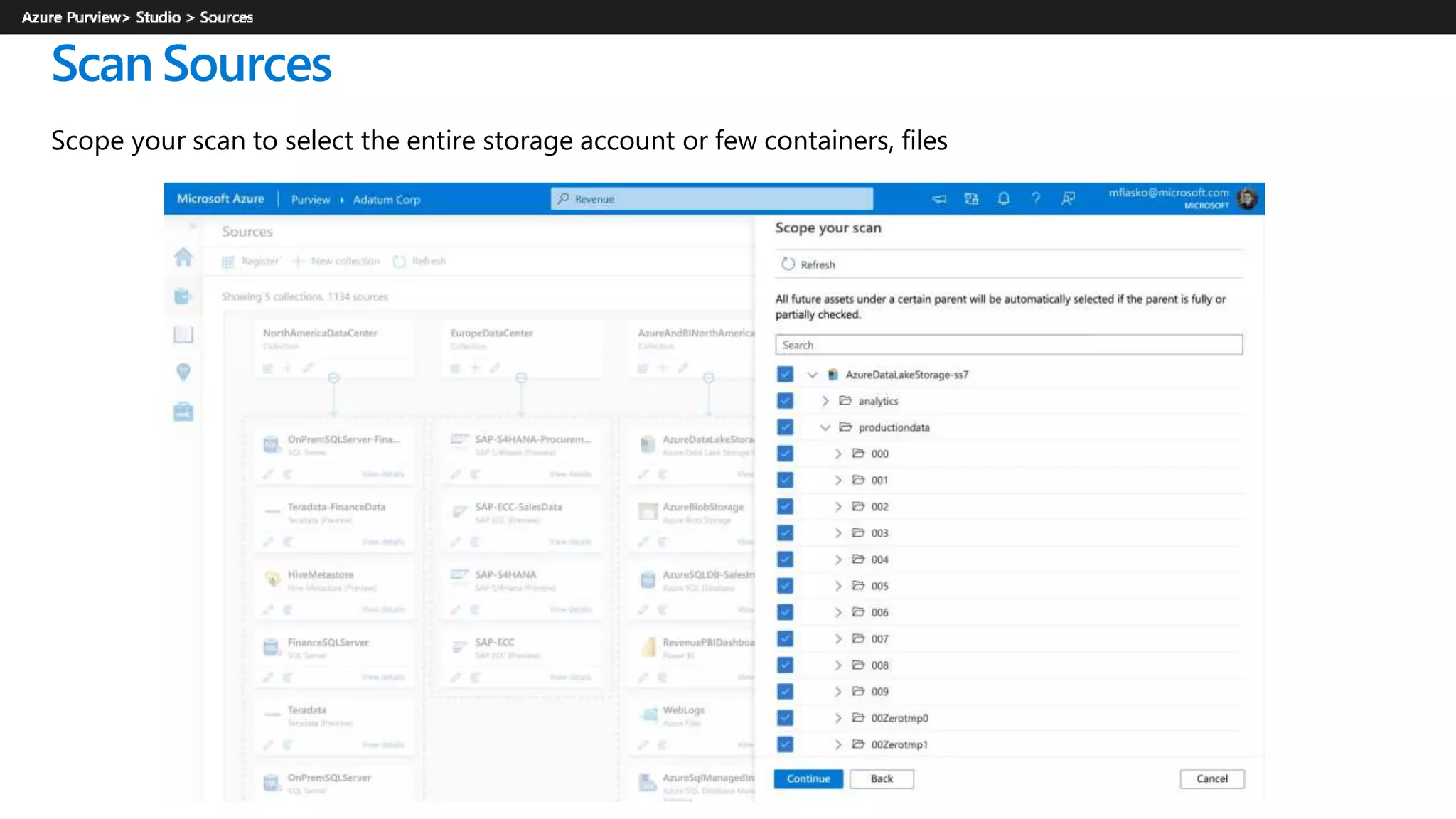Expand the analytics folder

[825, 401]
